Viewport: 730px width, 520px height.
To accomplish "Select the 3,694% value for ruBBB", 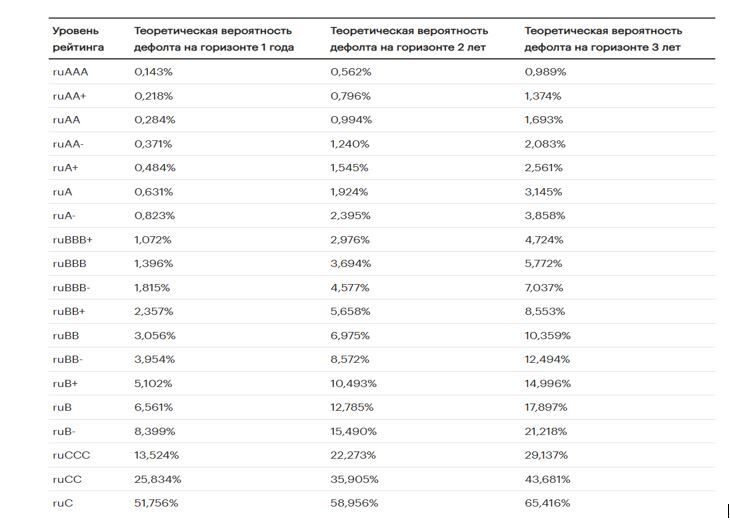I will [x=351, y=264].
